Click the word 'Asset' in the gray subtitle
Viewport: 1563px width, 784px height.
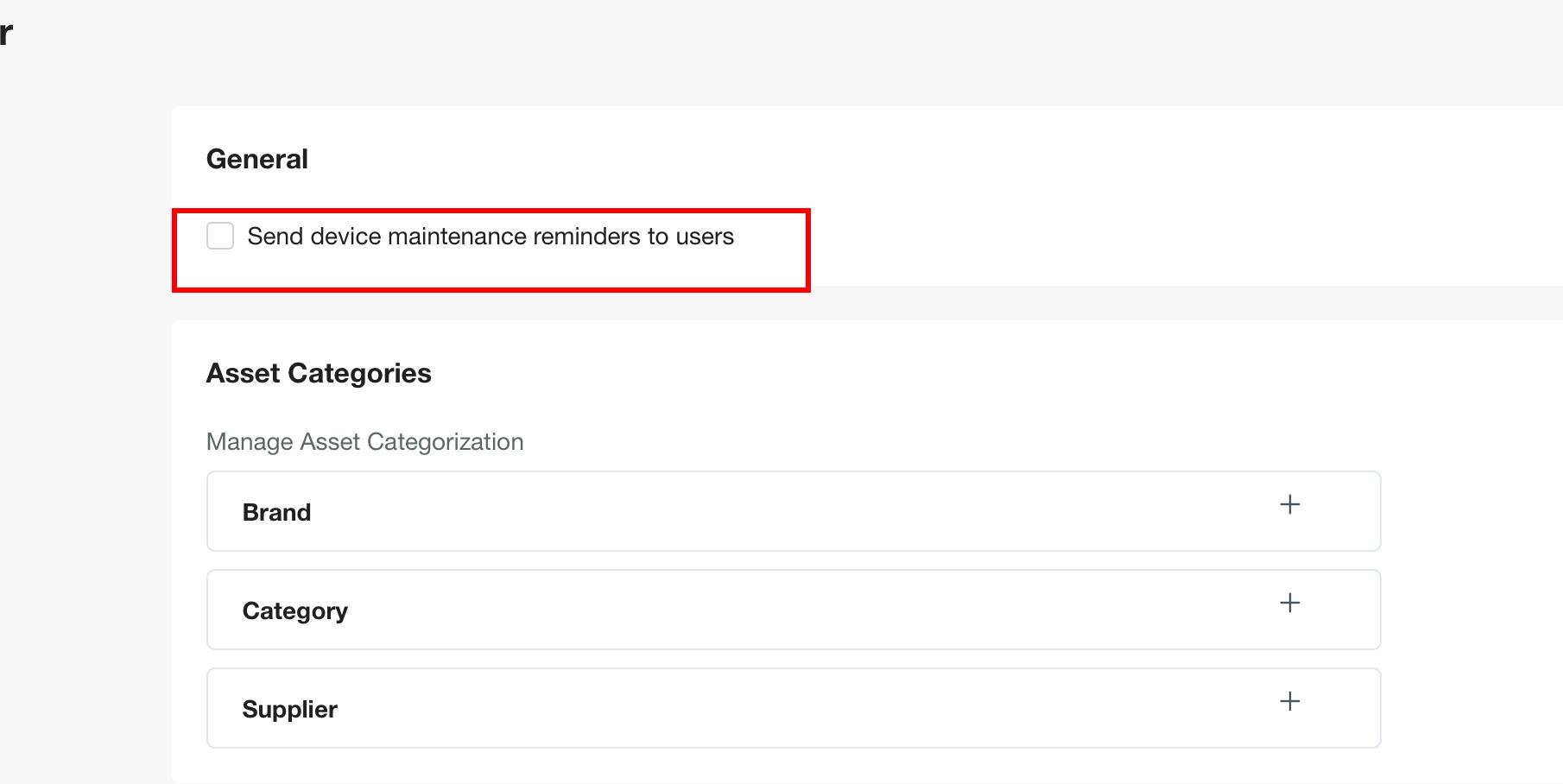pyautogui.click(x=330, y=442)
